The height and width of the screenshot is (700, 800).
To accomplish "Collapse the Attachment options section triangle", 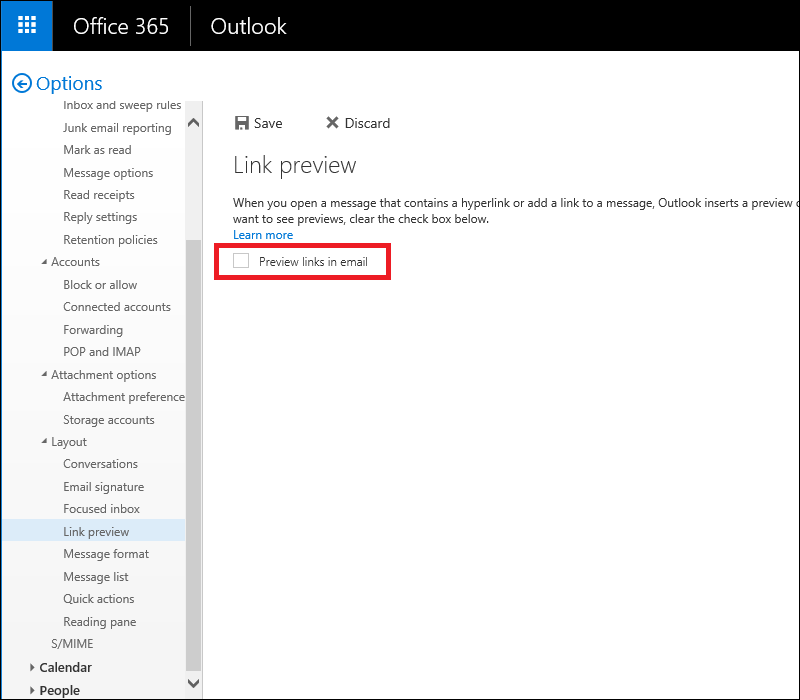I will (x=44, y=374).
